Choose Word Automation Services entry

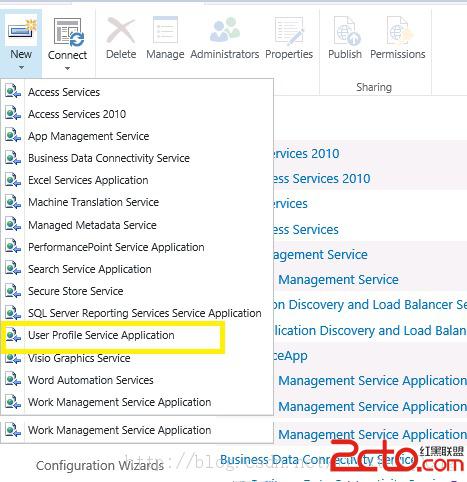(90, 380)
